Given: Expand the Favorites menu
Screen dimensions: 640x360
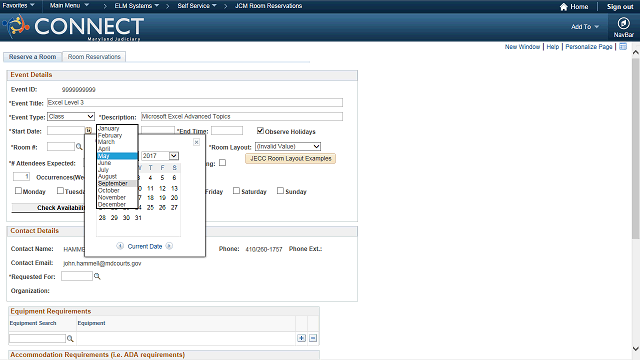Looking at the screenshot, I should (x=18, y=6).
